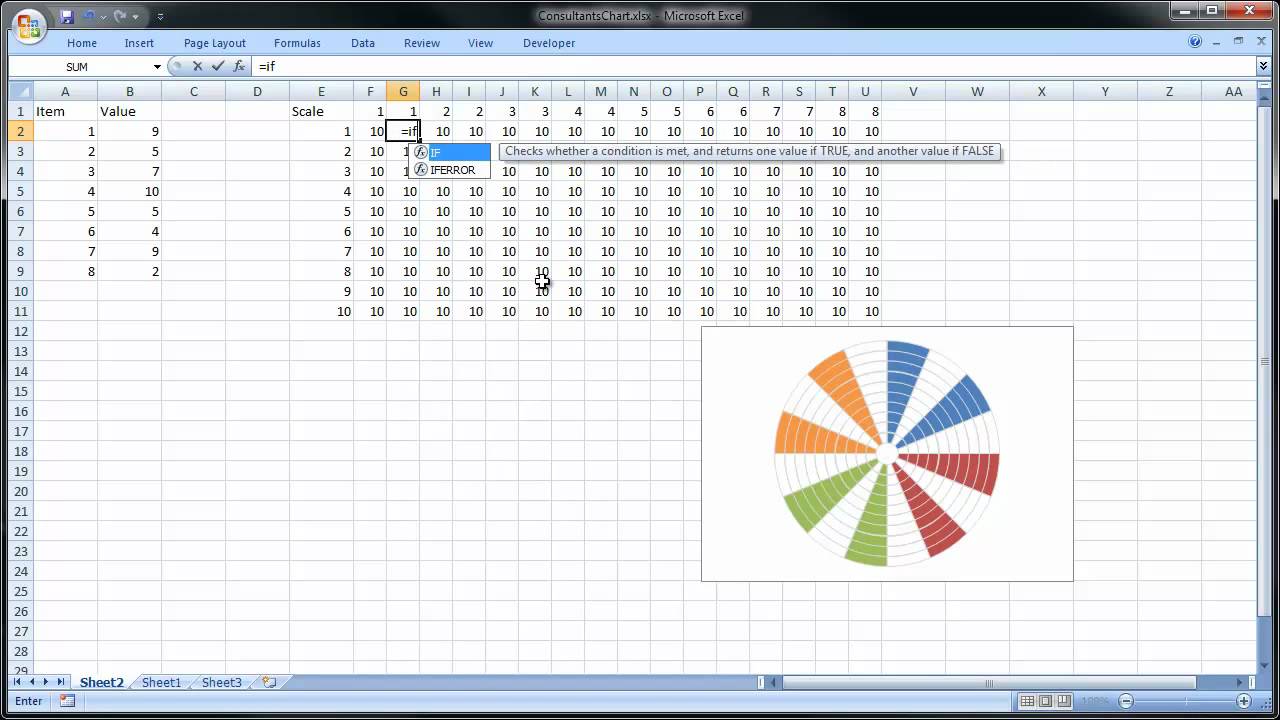Expand the Name Box dropdown arrow
Viewport: 1280px width, 720px height.
tap(157, 67)
